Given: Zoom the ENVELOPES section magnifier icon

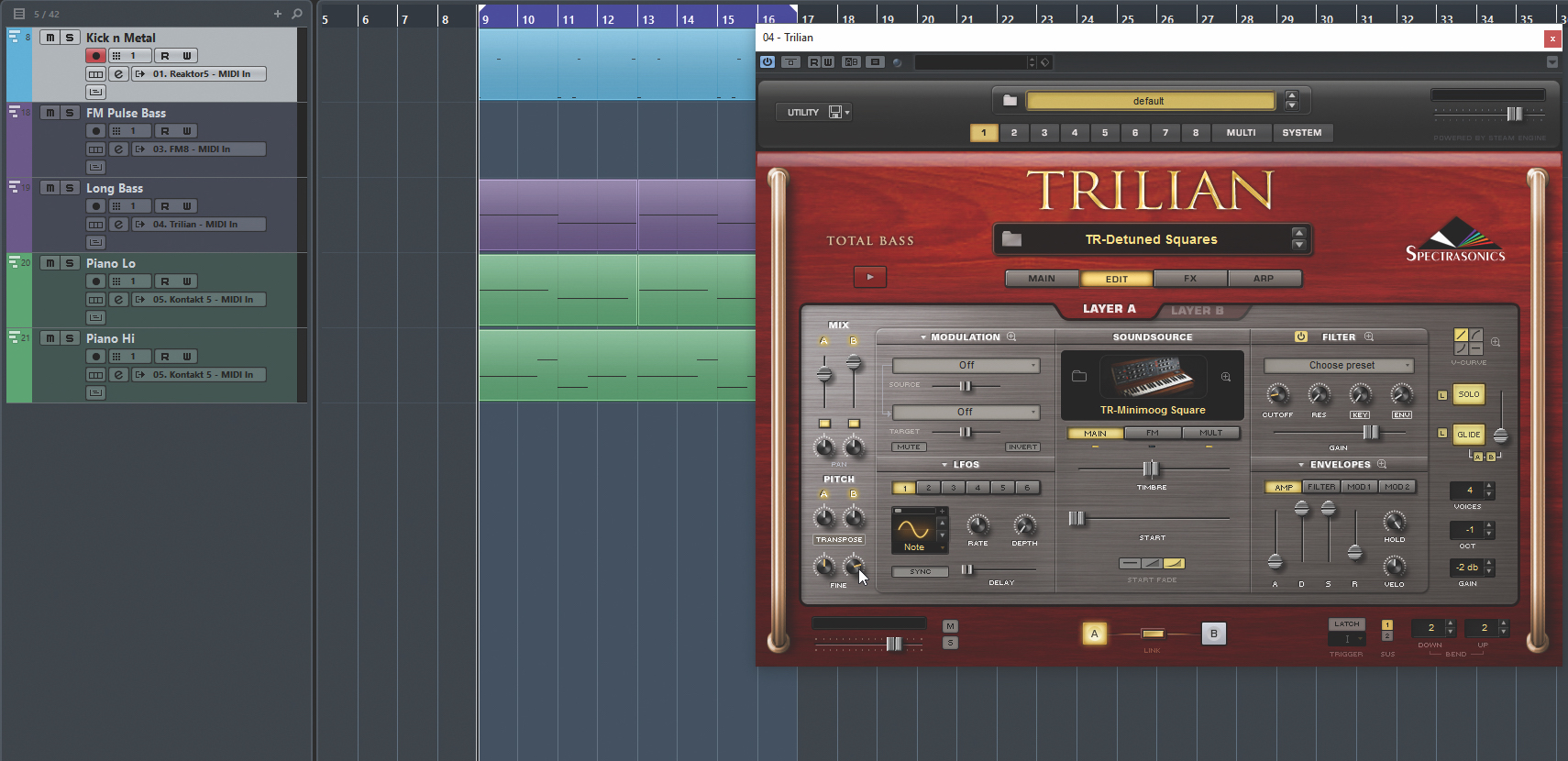Looking at the screenshot, I should pos(1382,464).
